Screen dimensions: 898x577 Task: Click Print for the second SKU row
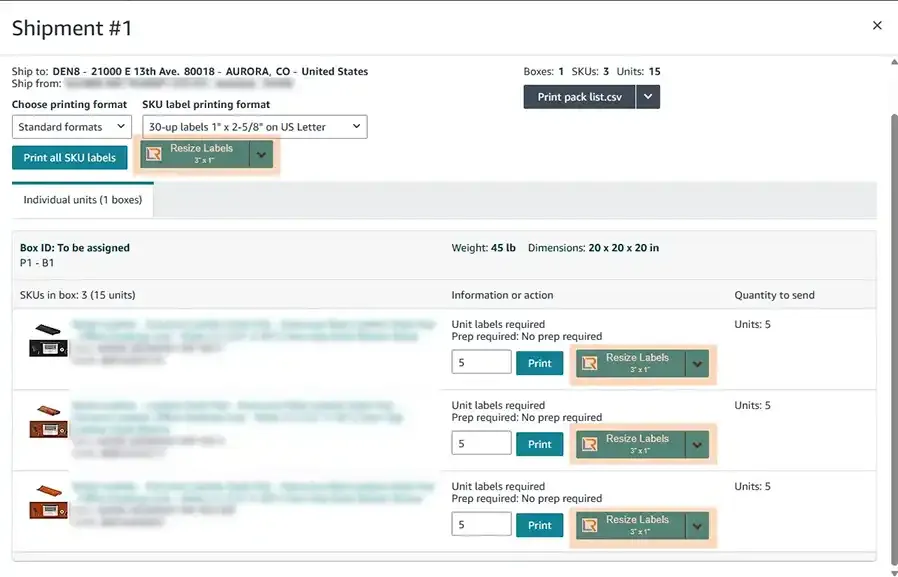point(539,444)
